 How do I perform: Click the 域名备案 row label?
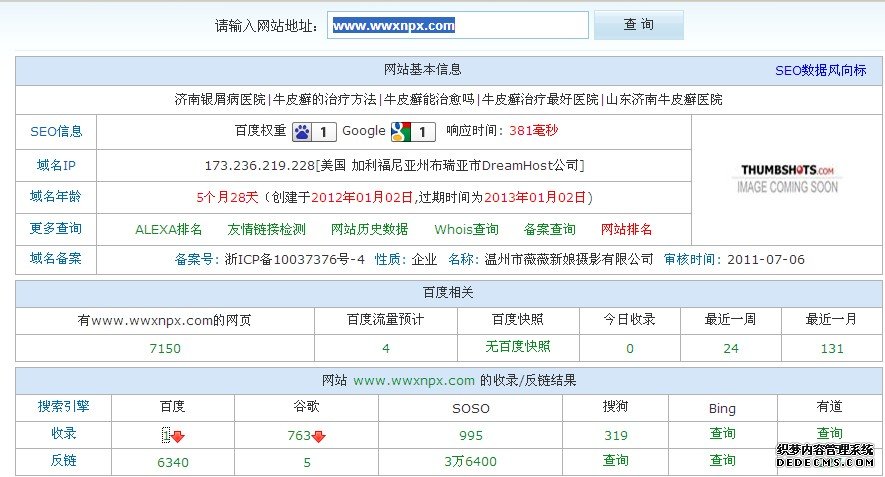(x=56, y=259)
